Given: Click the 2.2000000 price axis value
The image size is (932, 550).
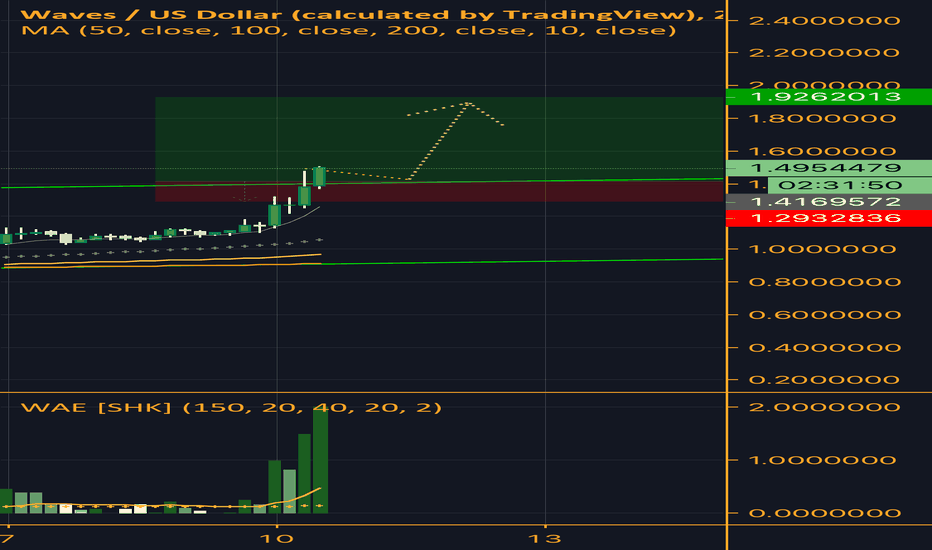Looking at the screenshot, I should click(824, 53).
